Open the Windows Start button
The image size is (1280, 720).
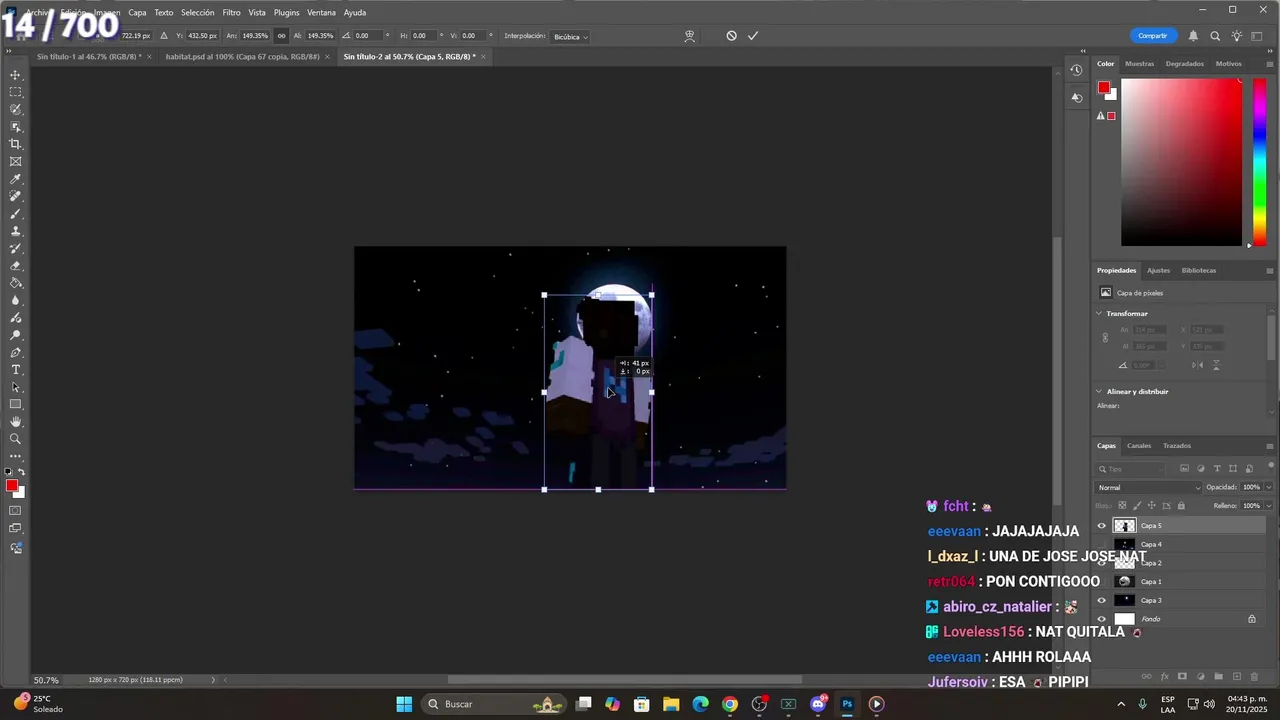(404, 704)
